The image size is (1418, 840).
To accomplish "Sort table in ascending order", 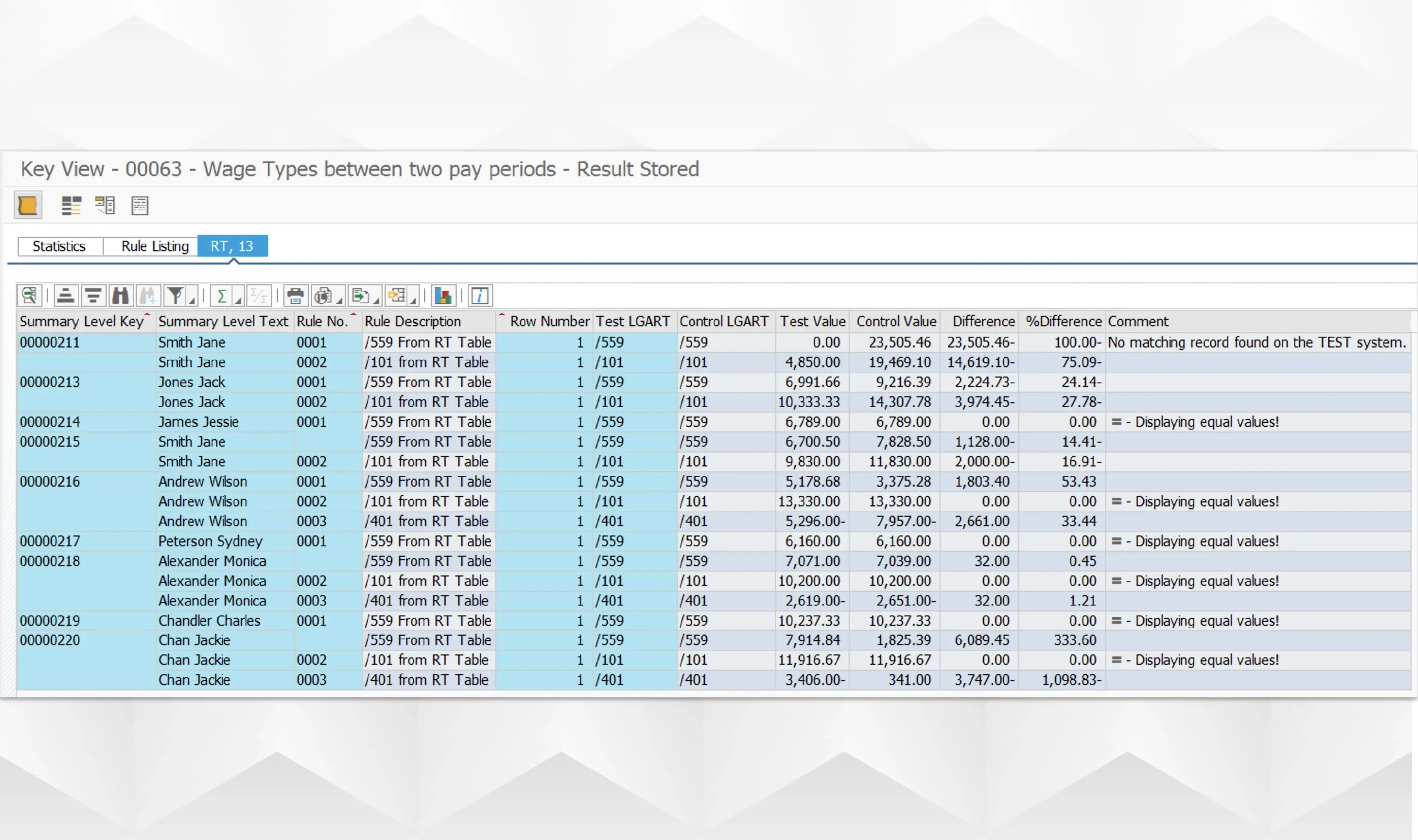I will (x=66, y=296).
